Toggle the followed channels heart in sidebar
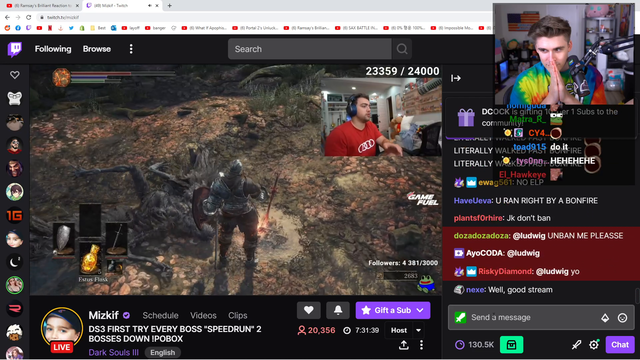 (15, 75)
